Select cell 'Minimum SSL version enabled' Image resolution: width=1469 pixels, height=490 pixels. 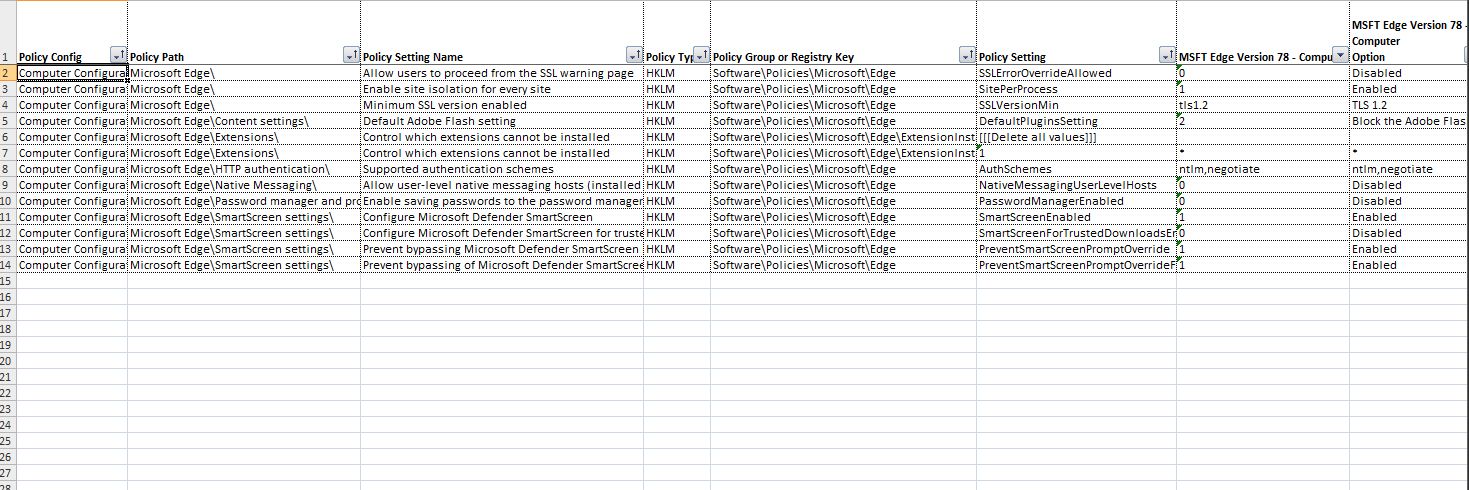click(x=502, y=105)
